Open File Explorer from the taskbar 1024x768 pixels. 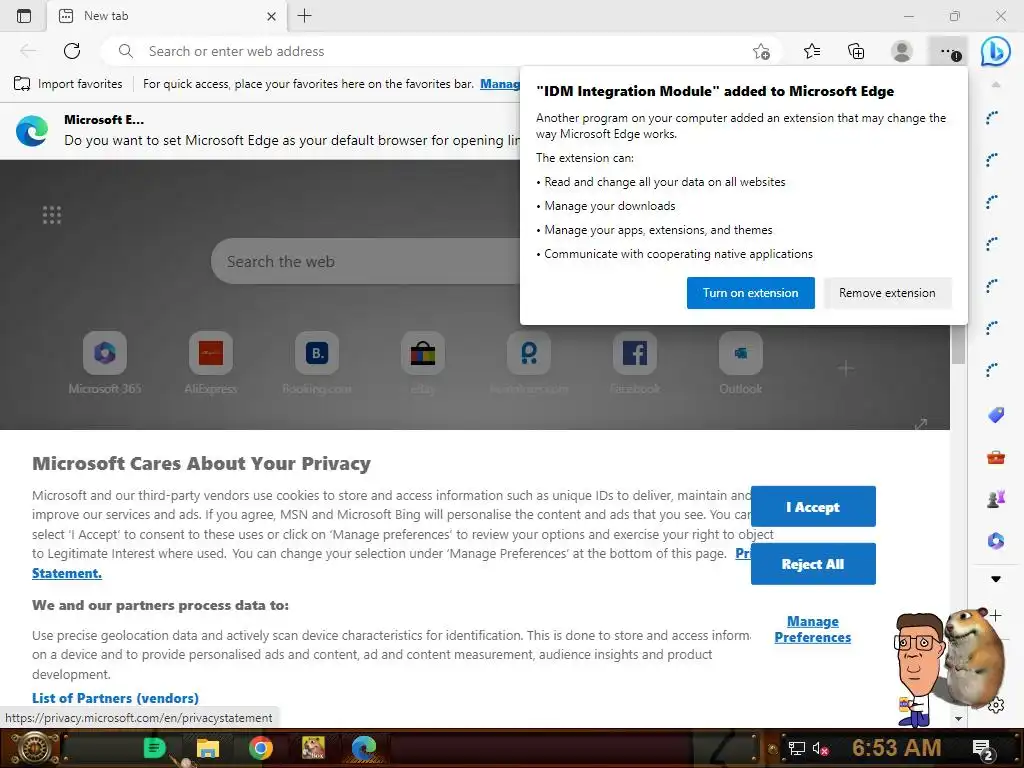pos(208,748)
